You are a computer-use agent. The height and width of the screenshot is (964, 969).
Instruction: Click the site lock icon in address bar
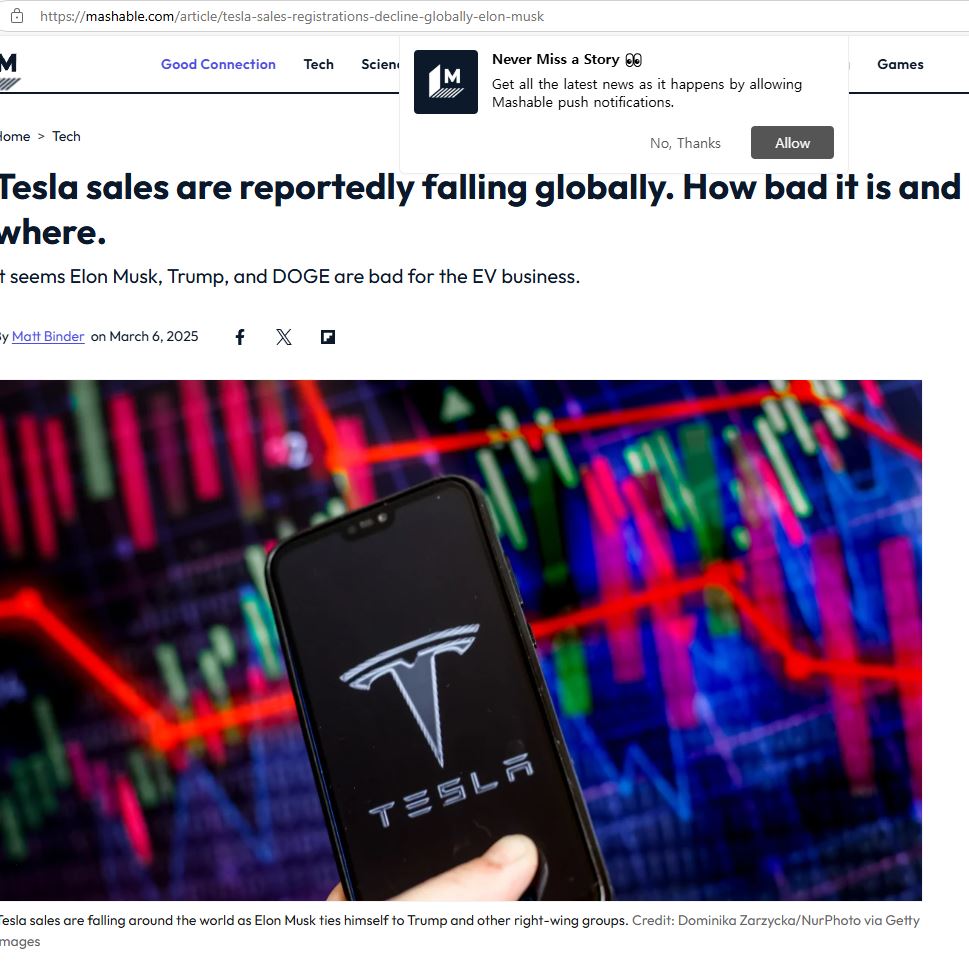click(x=17, y=16)
